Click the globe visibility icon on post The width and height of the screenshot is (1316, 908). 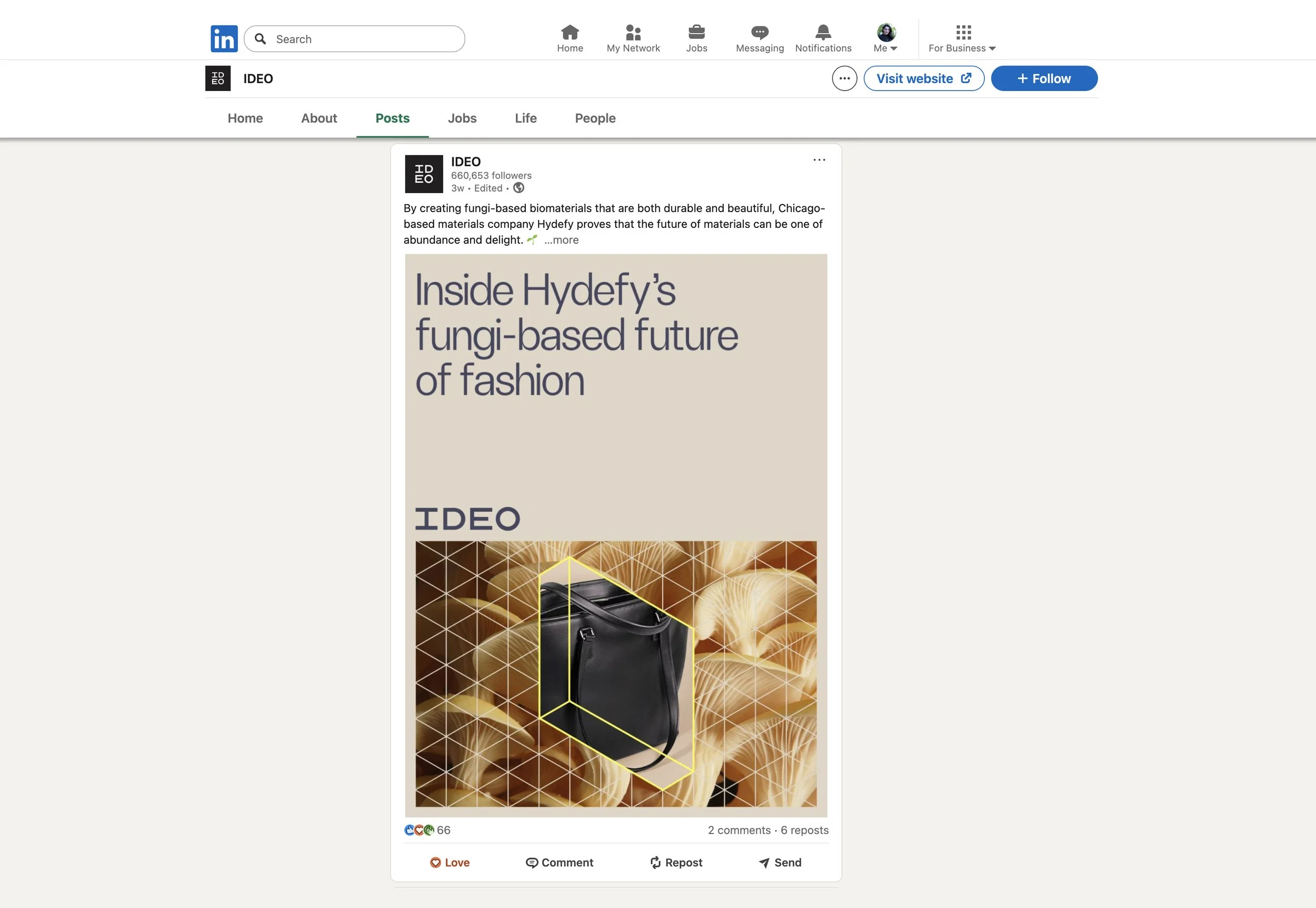(x=519, y=188)
